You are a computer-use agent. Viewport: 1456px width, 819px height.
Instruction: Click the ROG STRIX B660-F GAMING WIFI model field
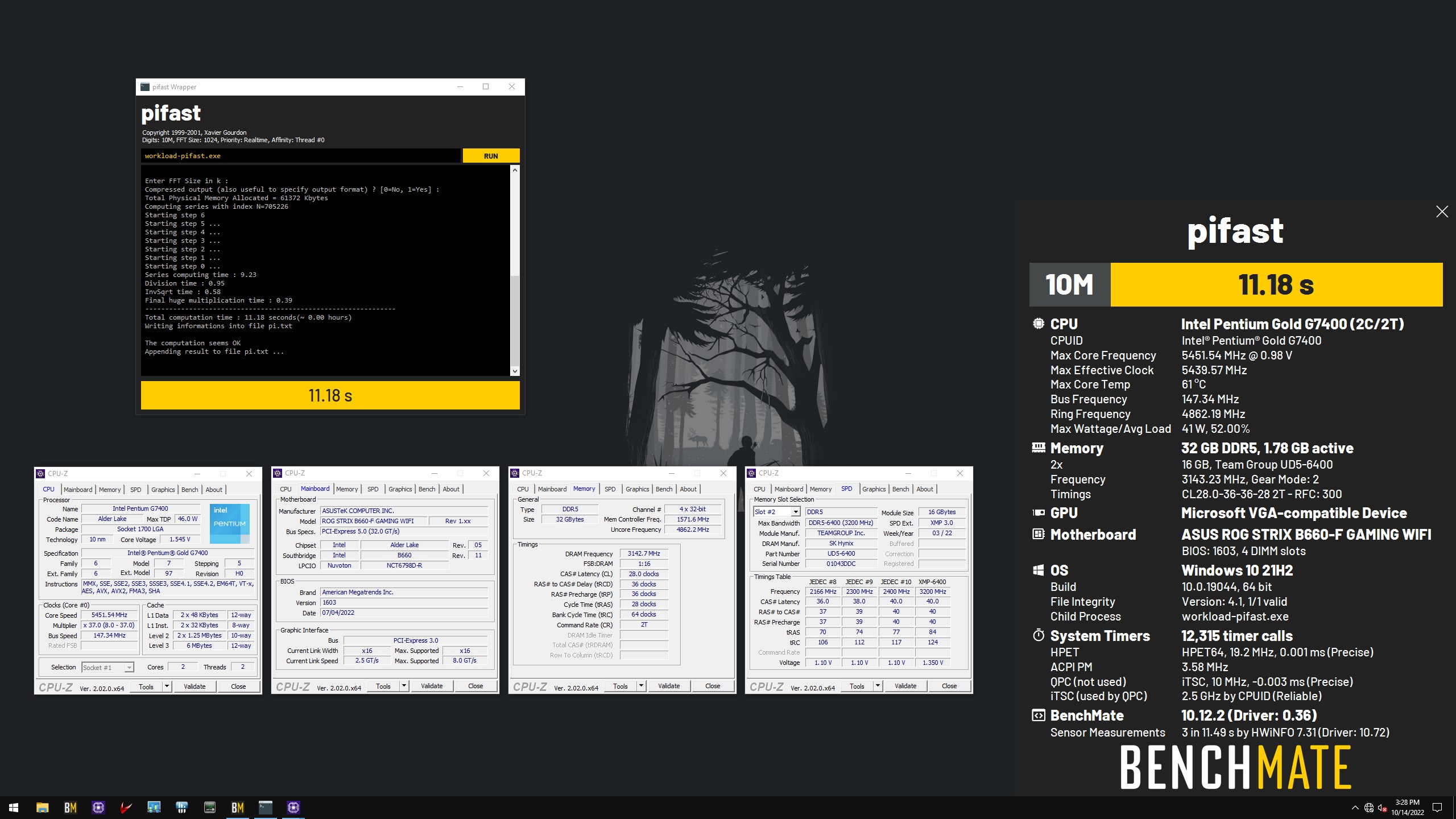(x=373, y=521)
